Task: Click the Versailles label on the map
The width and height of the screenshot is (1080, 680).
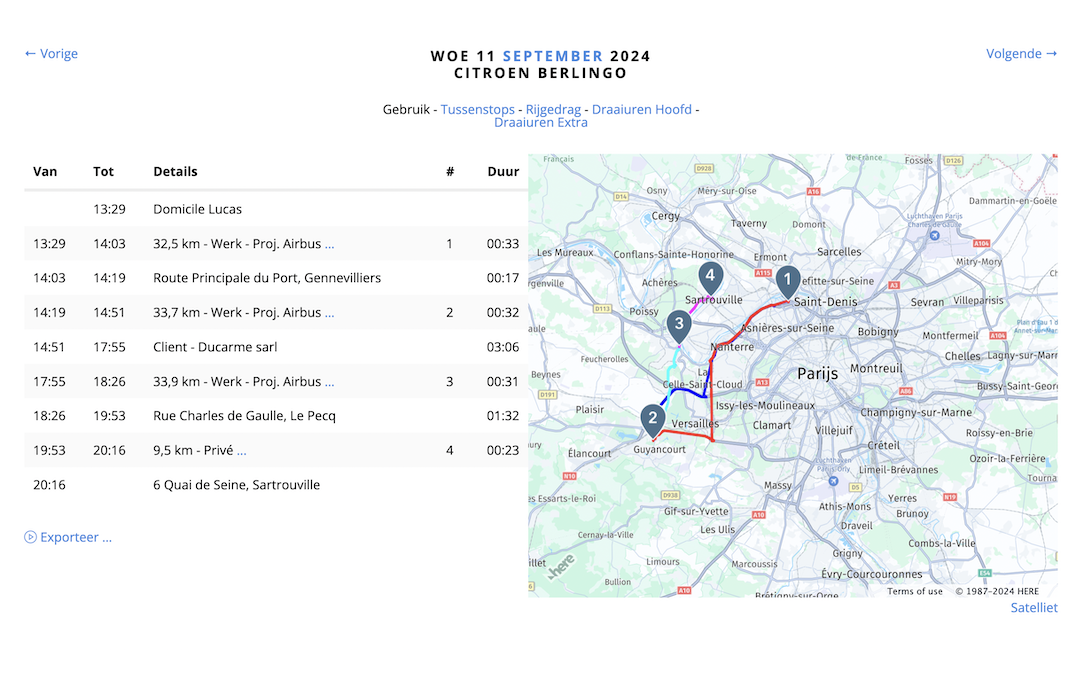Action: (695, 424)
